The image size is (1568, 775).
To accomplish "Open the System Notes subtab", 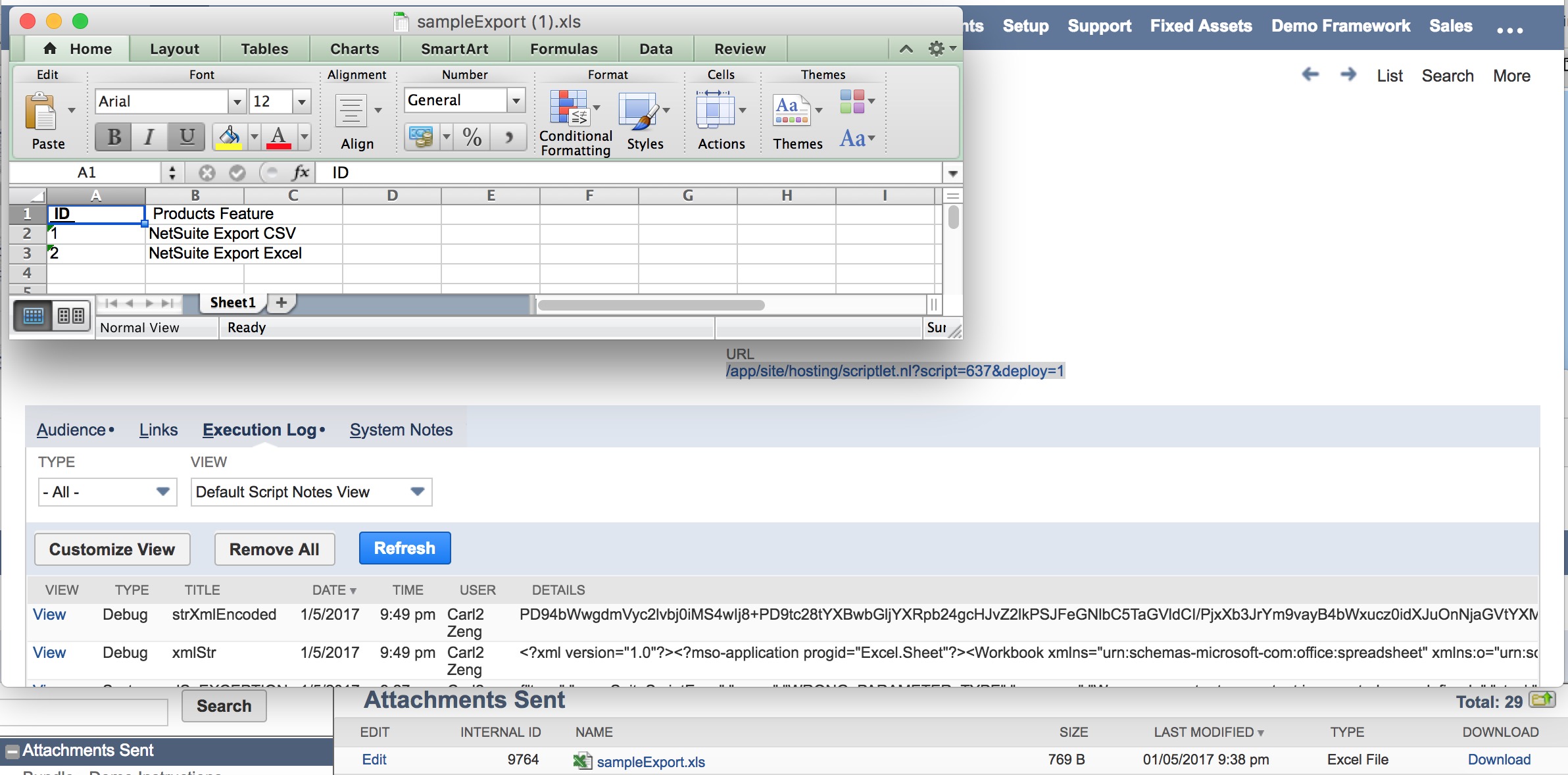I will (x=401, y=430).
